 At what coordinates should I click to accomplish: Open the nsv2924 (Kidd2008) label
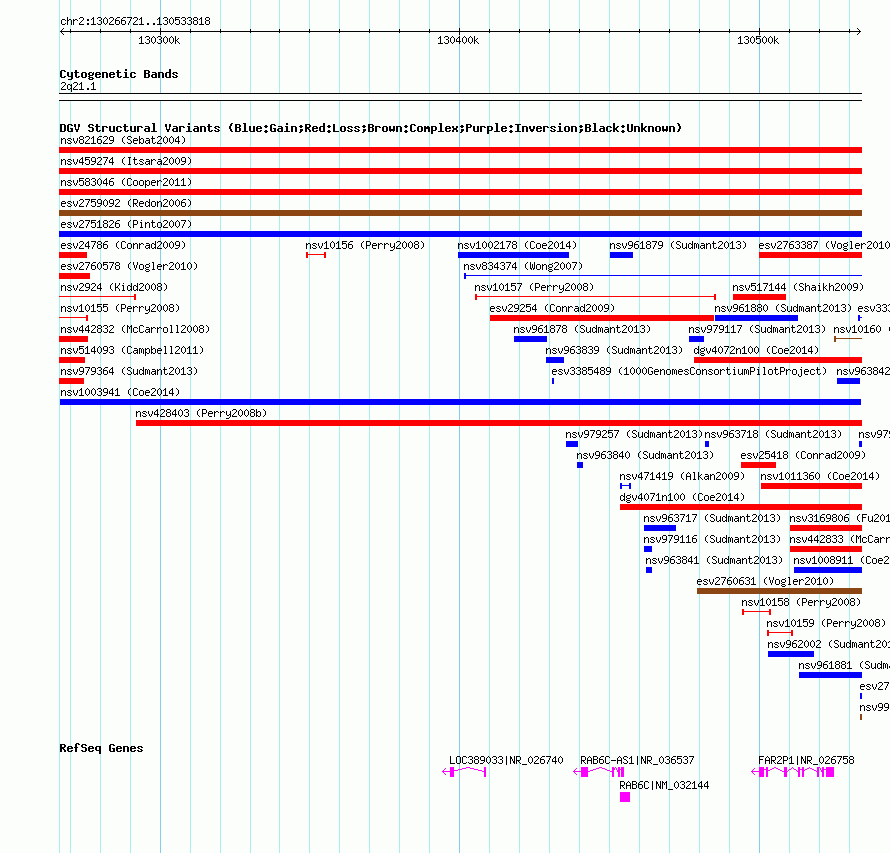coord(114,287)
